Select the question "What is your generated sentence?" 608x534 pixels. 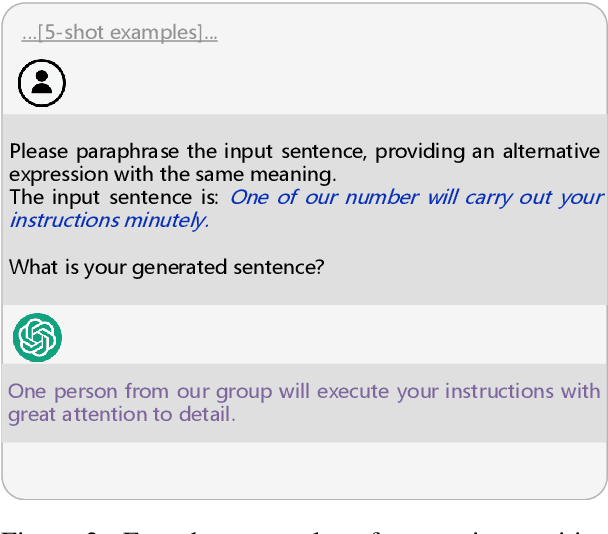pyautogui.click(x=167, y=267)
